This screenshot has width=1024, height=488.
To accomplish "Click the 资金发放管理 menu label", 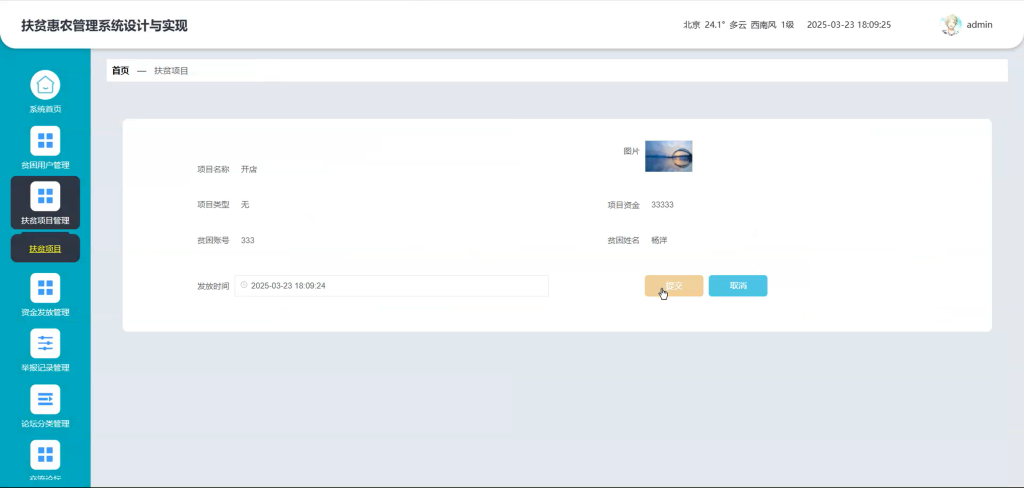I will [x=45, y=312].
